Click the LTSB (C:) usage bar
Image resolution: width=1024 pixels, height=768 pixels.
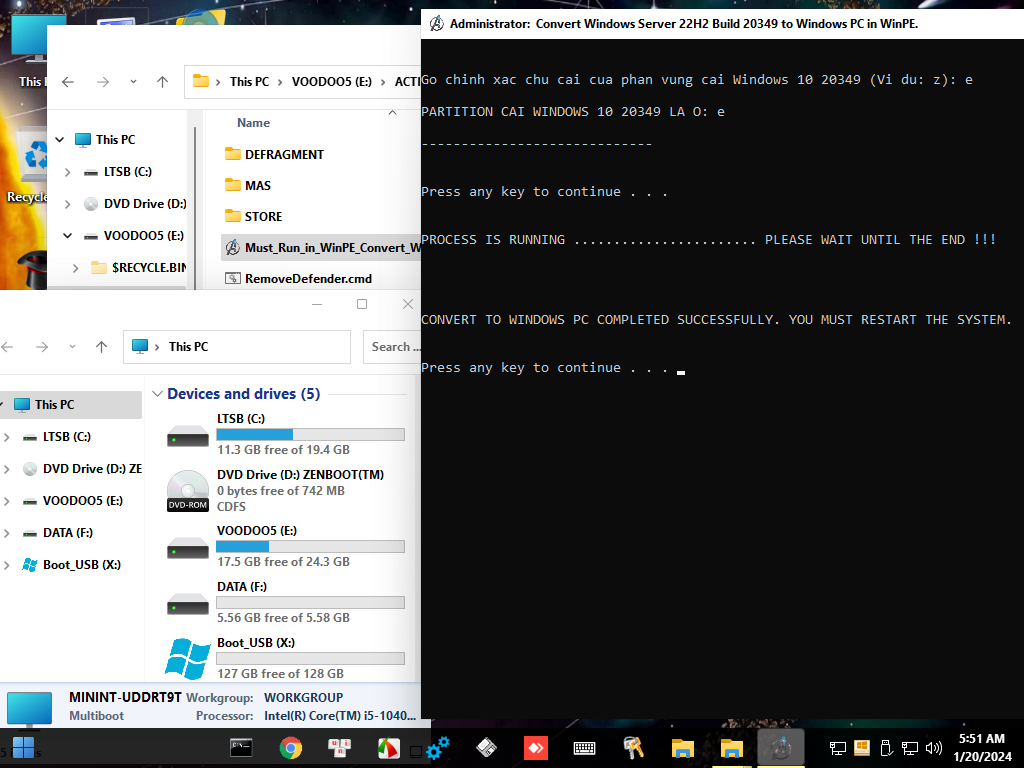310,434
